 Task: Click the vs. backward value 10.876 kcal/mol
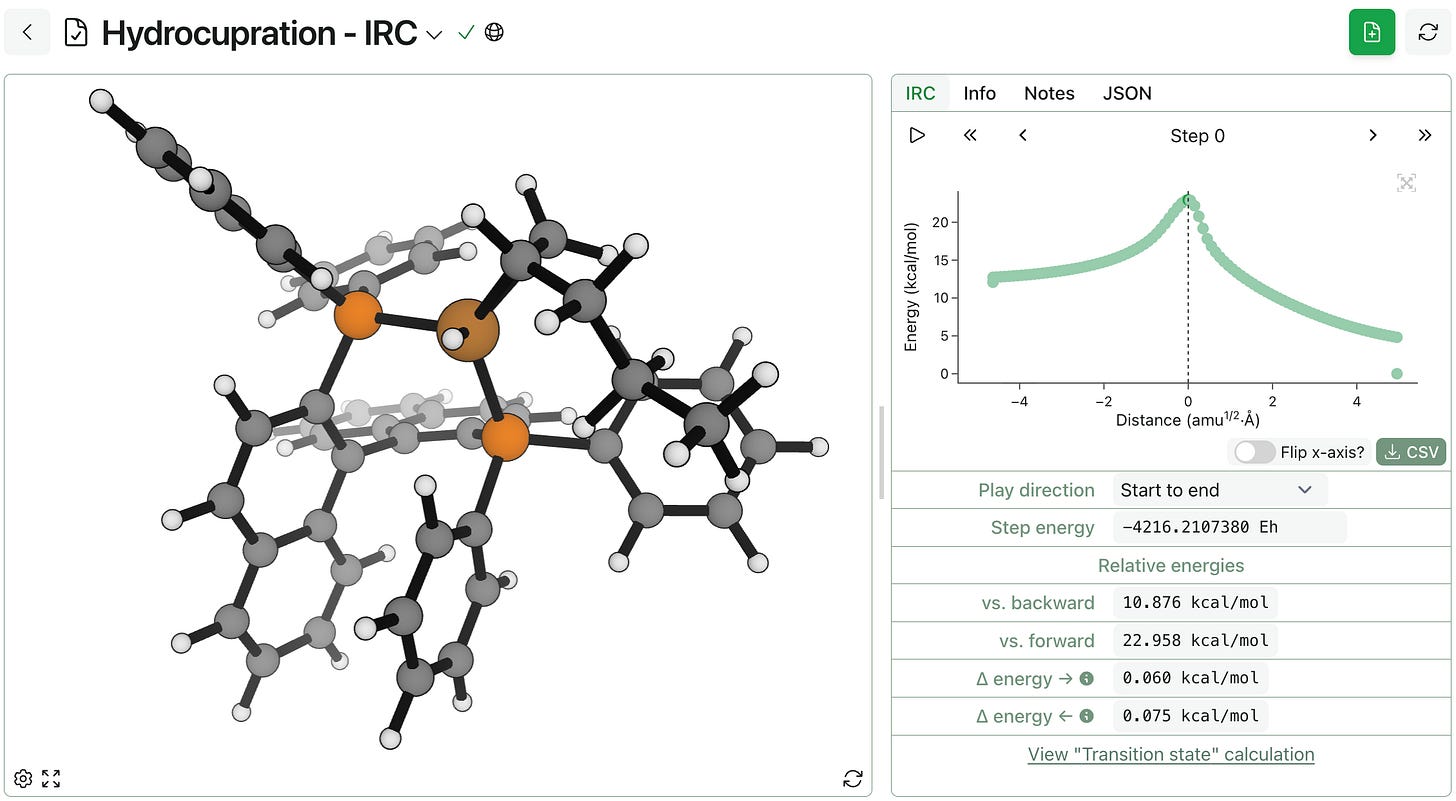[1195, 603]
